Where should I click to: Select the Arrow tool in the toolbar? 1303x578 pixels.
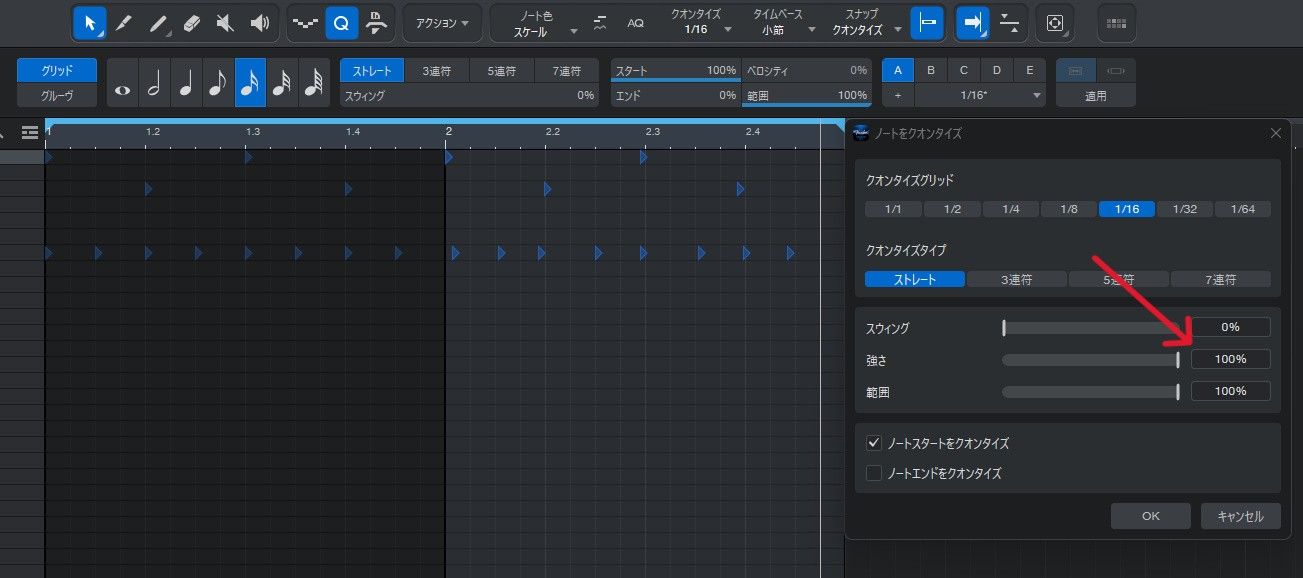(x=90, y=23)
